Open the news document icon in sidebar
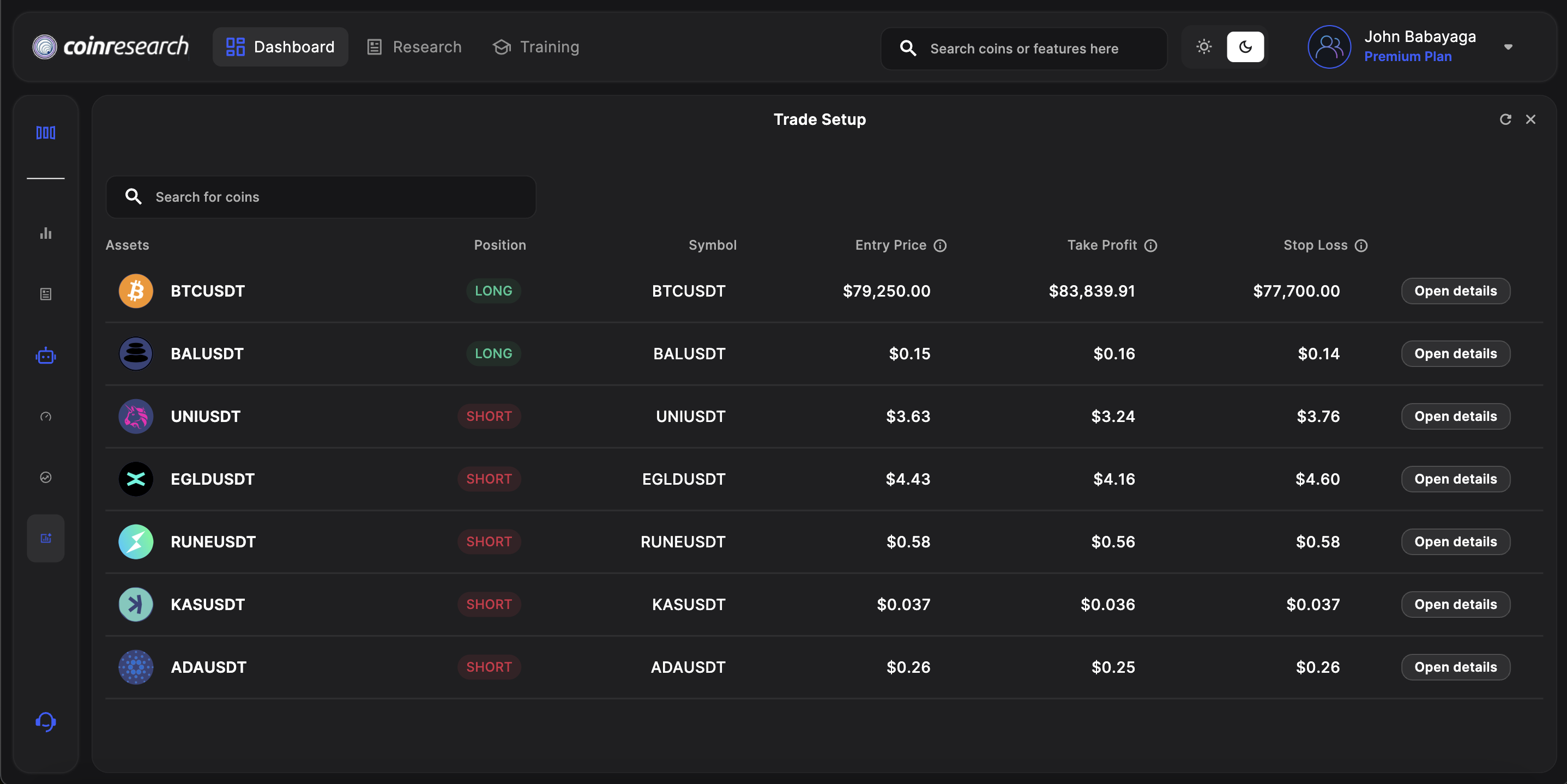Screen dimensions: 1567x784 pos(46,294)
